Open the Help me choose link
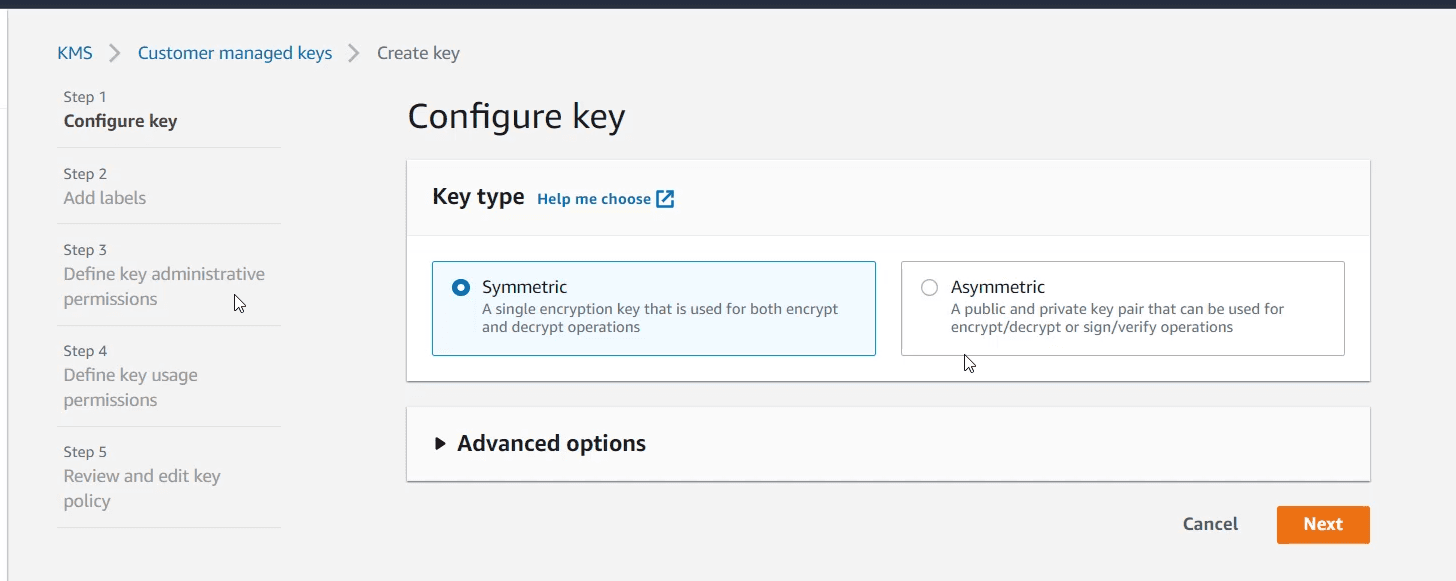This screenshot has width=1456, height=581. tap(594, 199)
